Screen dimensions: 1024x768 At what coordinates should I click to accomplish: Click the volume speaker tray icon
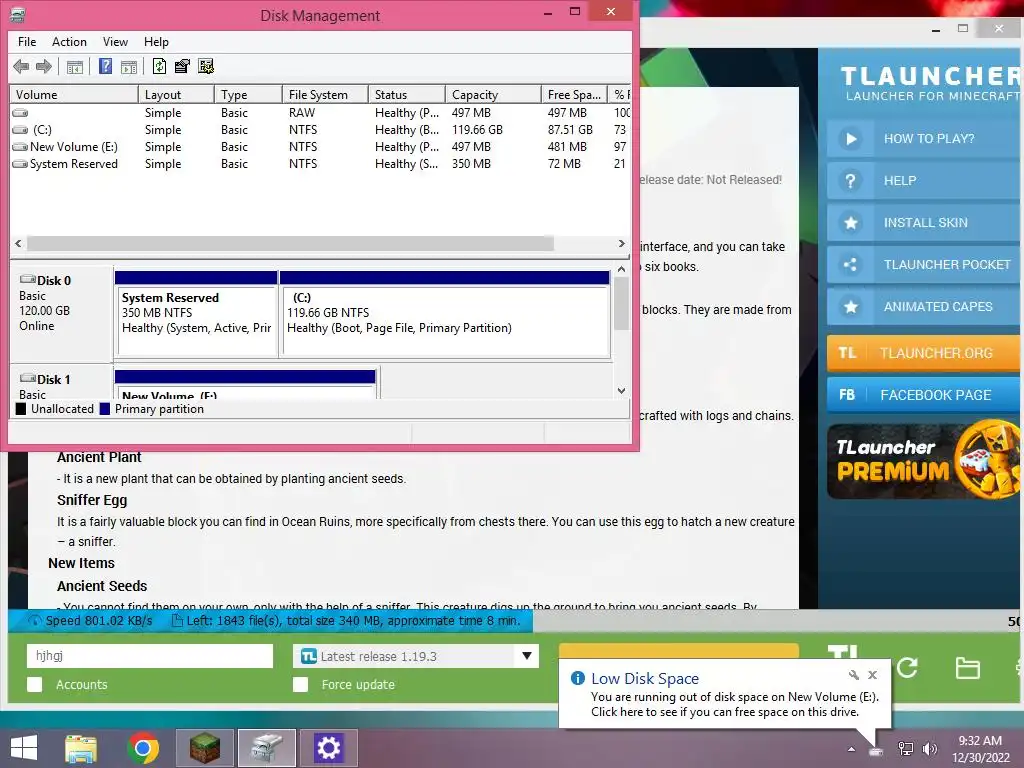(929, 749)
